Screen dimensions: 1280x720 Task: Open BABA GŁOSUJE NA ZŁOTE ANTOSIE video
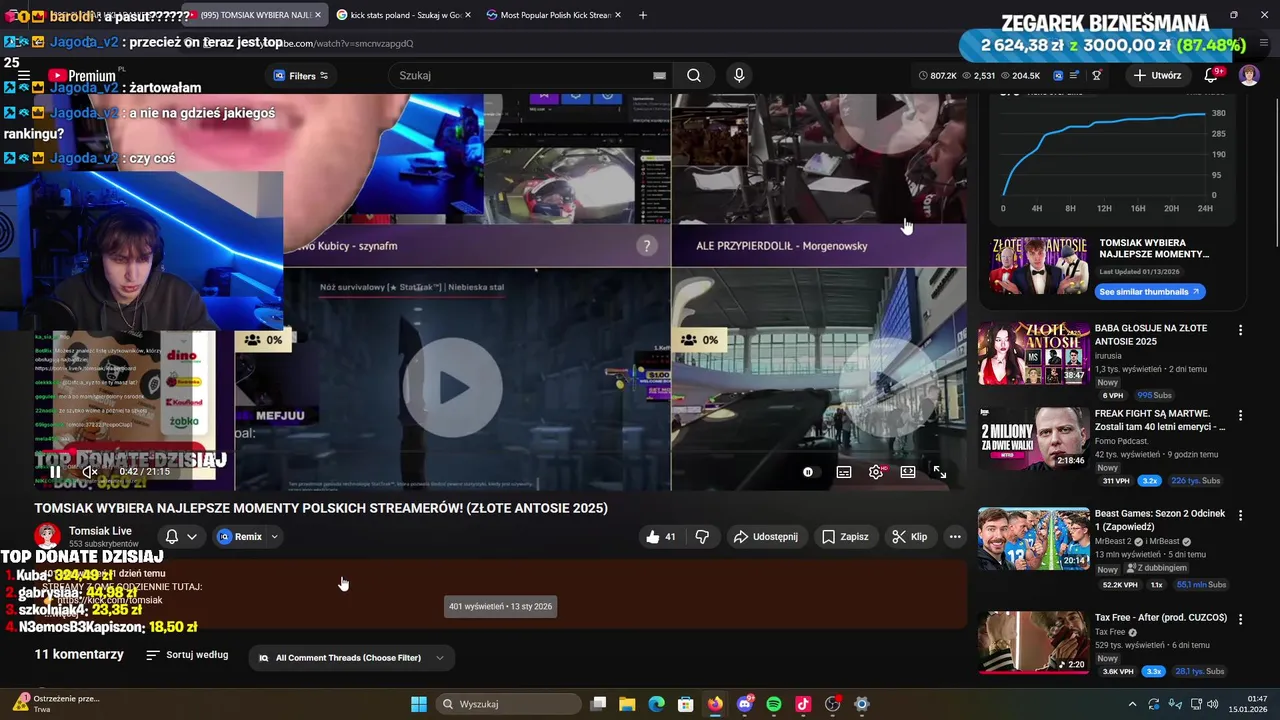click(1151, 334)
